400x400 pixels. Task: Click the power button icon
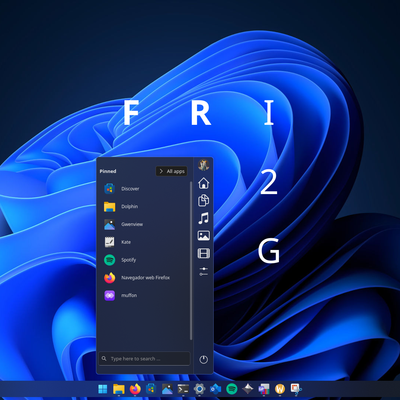[204, 360]
